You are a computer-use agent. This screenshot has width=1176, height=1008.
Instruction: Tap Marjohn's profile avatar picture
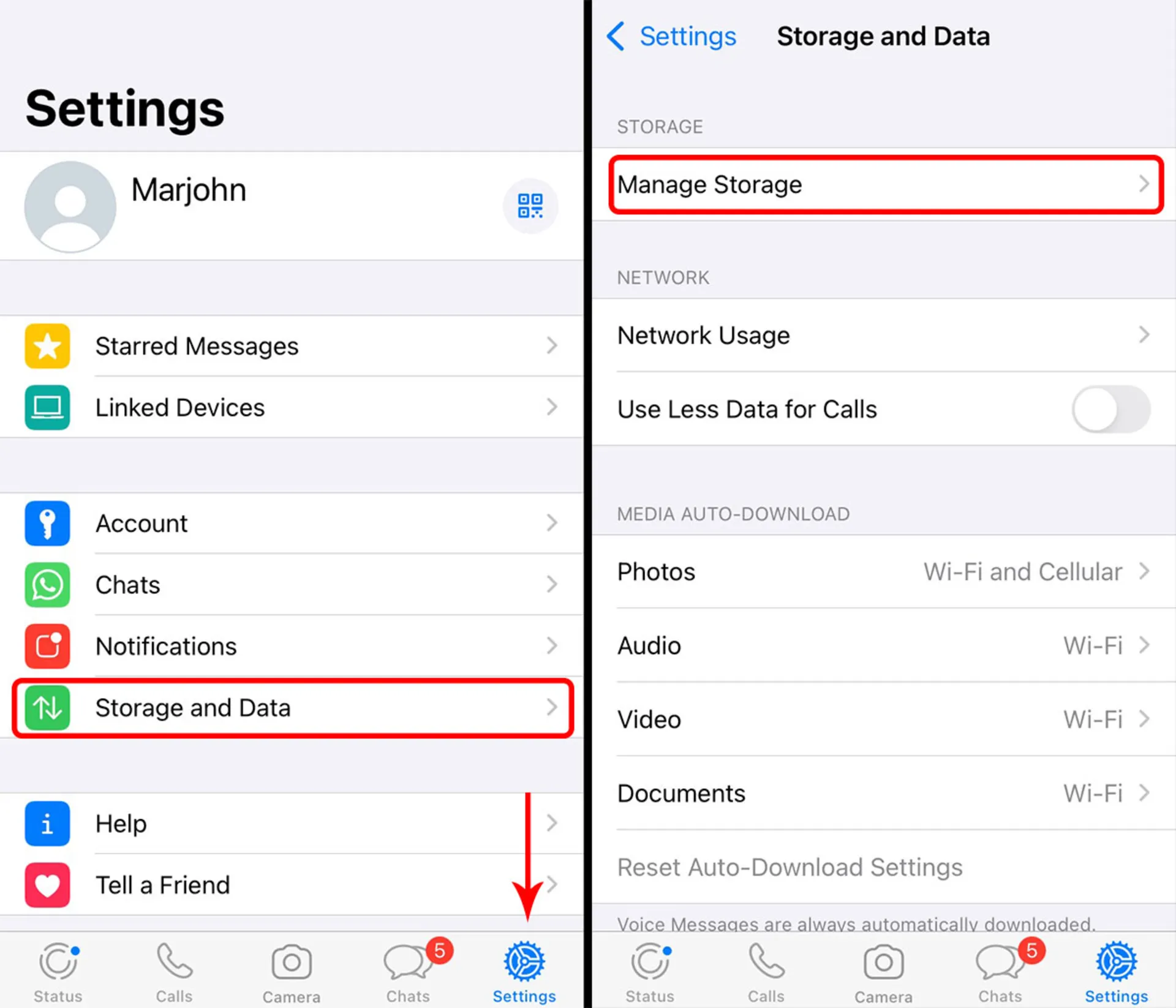pyautogui.click(x=70, y=207)
